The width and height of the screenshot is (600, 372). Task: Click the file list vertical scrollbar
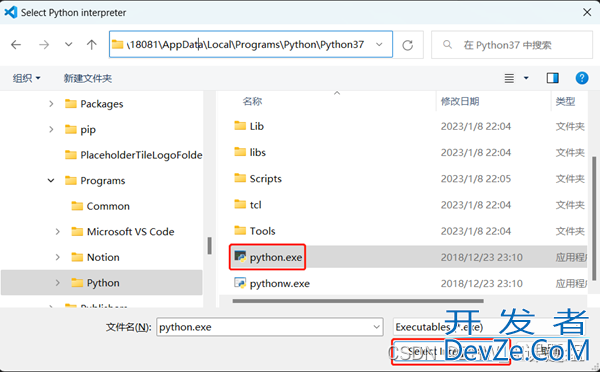[x=594, y=218]
